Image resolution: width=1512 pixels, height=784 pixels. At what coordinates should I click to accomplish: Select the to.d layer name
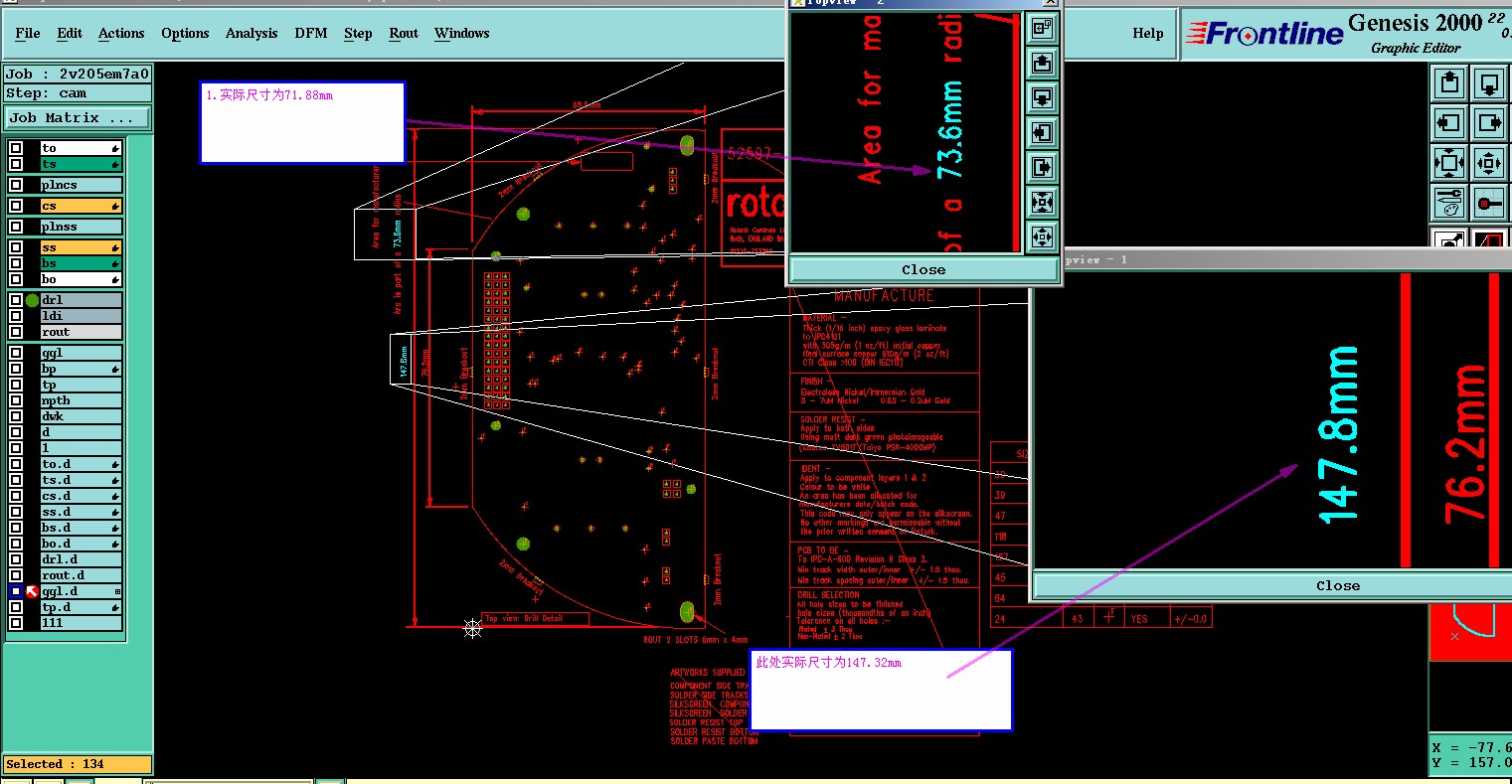(x=81, y=464)
